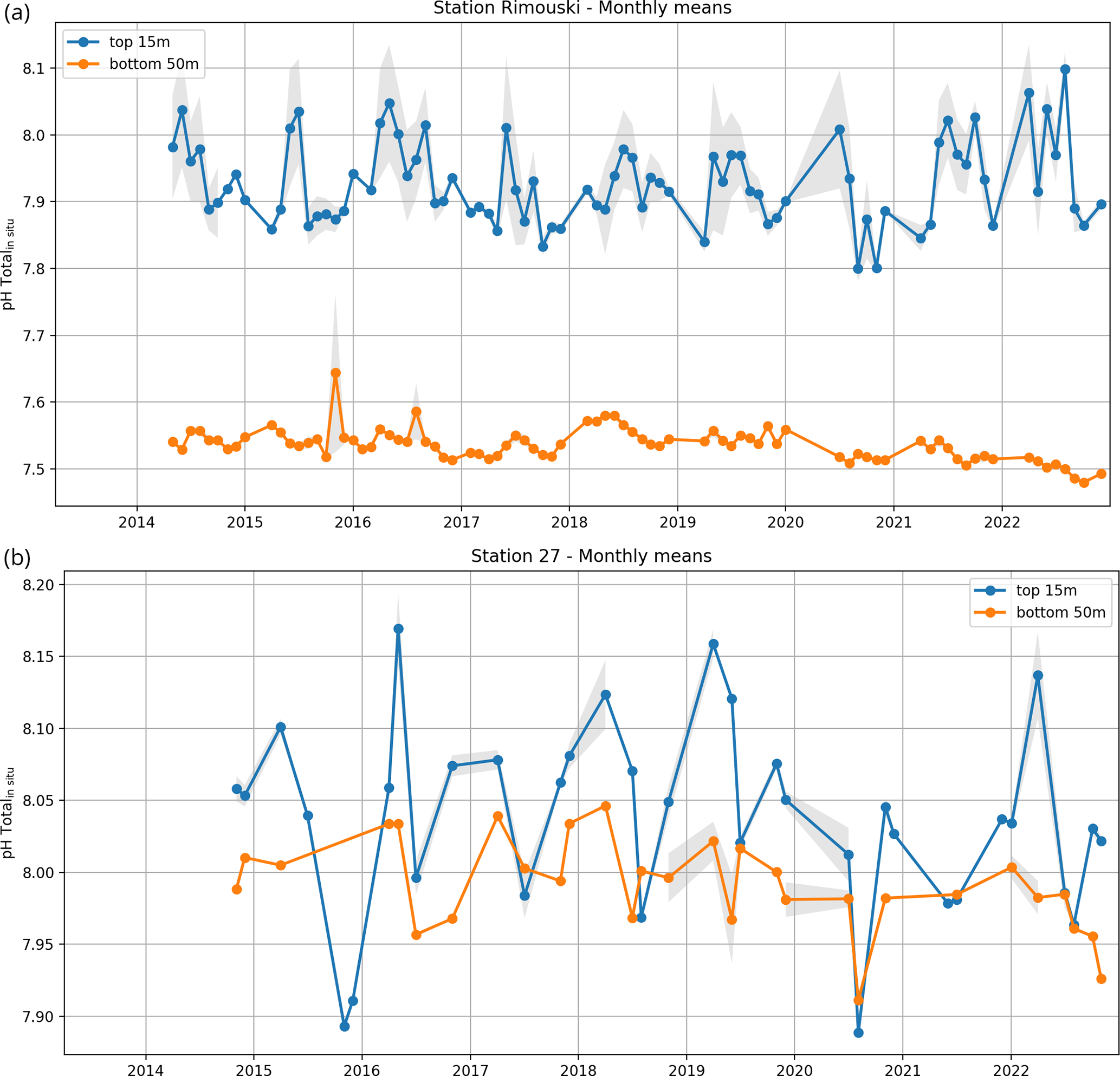
Task: Click 2014 x-axis label in Station 27 chart
Action: click(146, 1070)
